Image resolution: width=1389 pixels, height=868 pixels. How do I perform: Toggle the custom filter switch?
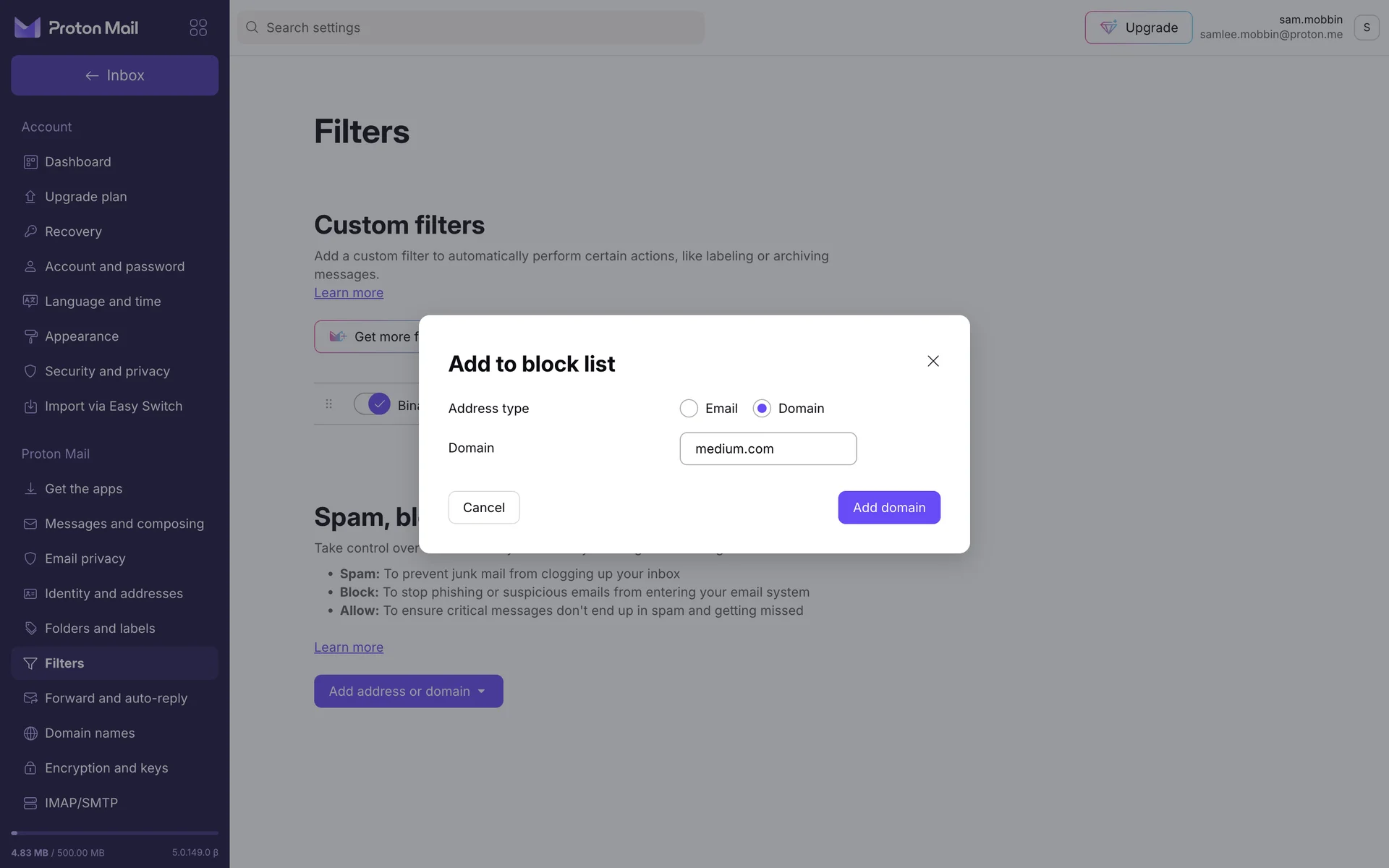372,404
